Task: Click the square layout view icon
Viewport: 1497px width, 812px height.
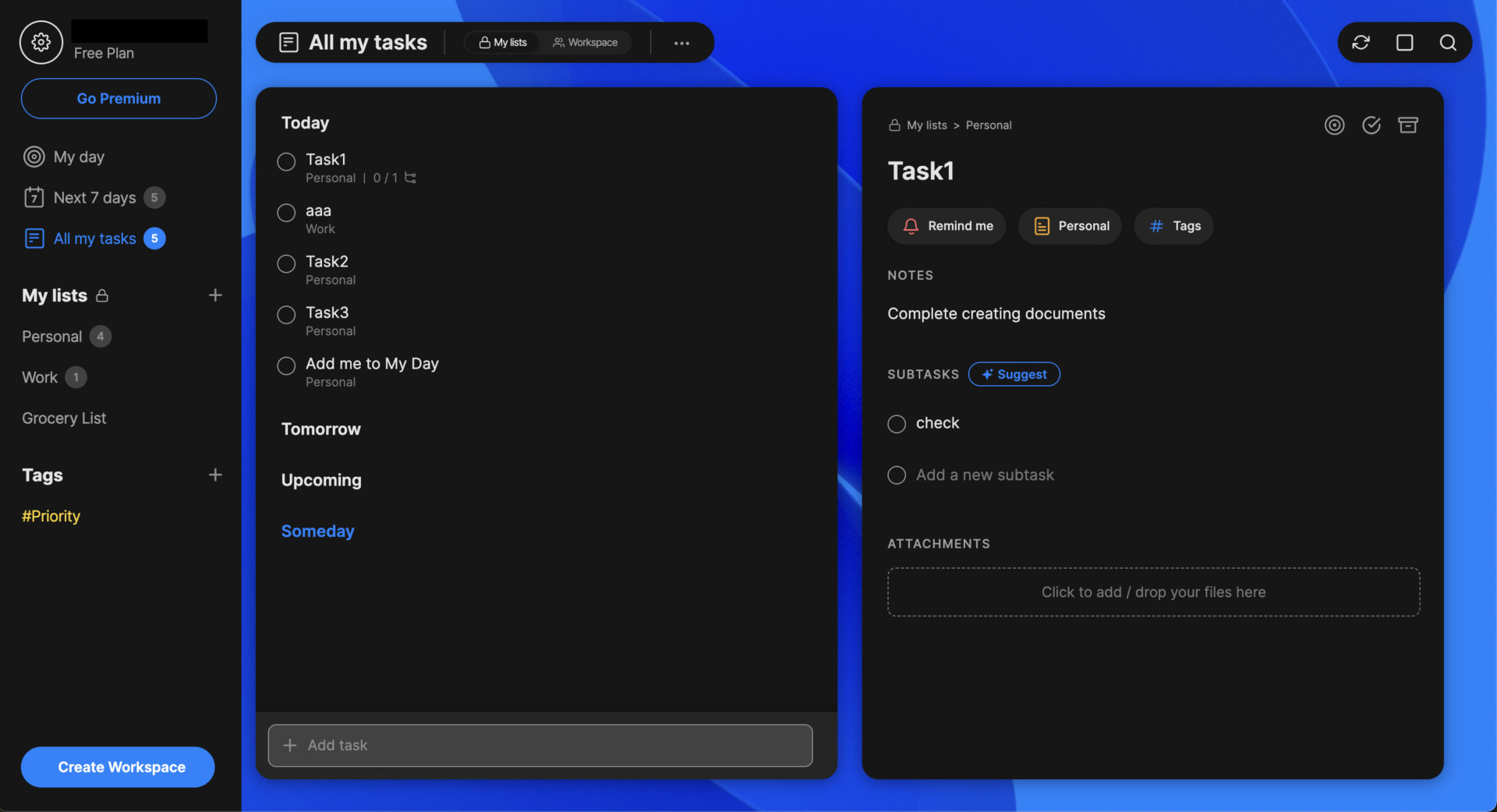Action: click(x=1404, y=43)
